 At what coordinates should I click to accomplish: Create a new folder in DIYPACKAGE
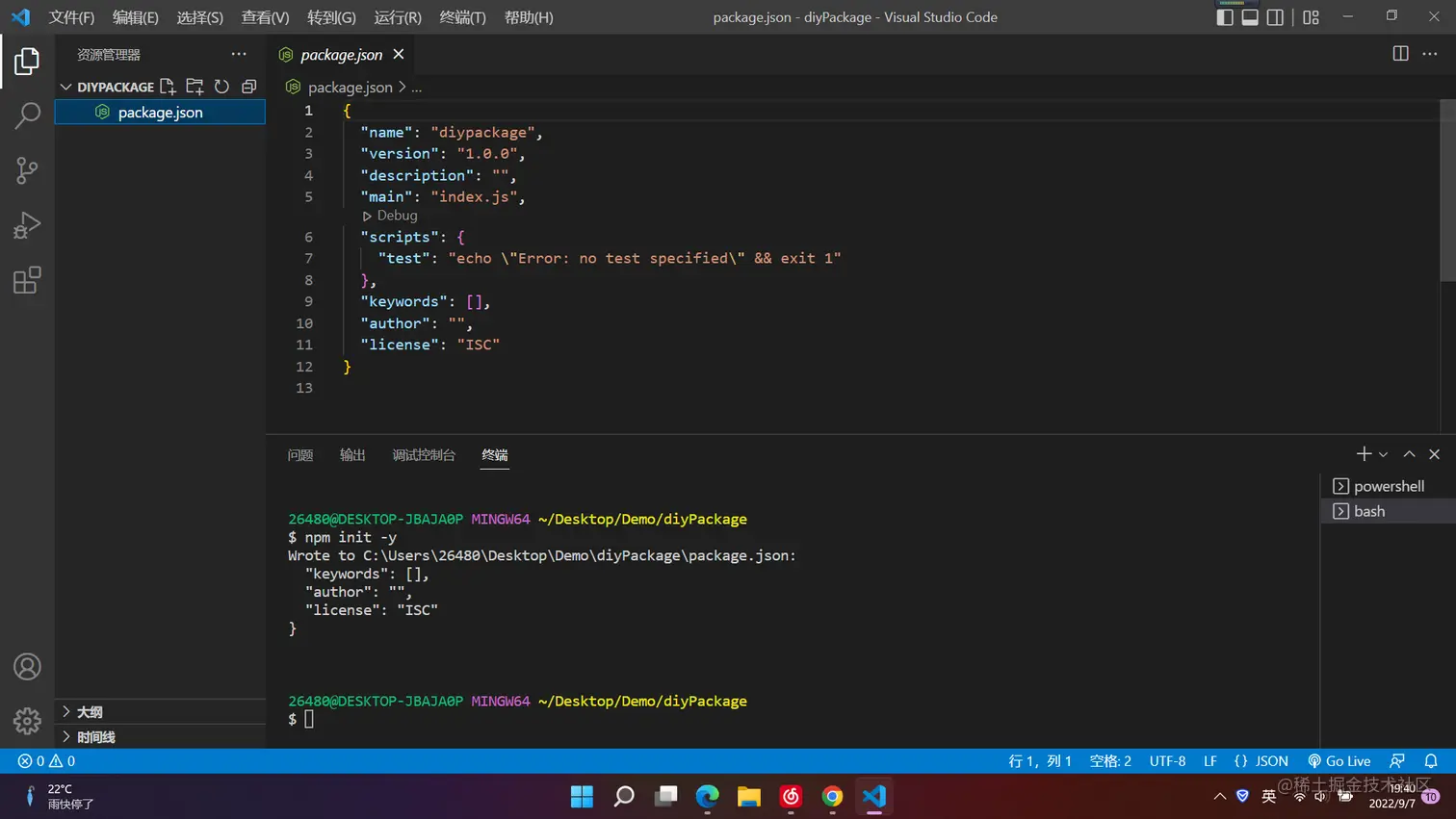pyautogui.click(x=195, y=87)
